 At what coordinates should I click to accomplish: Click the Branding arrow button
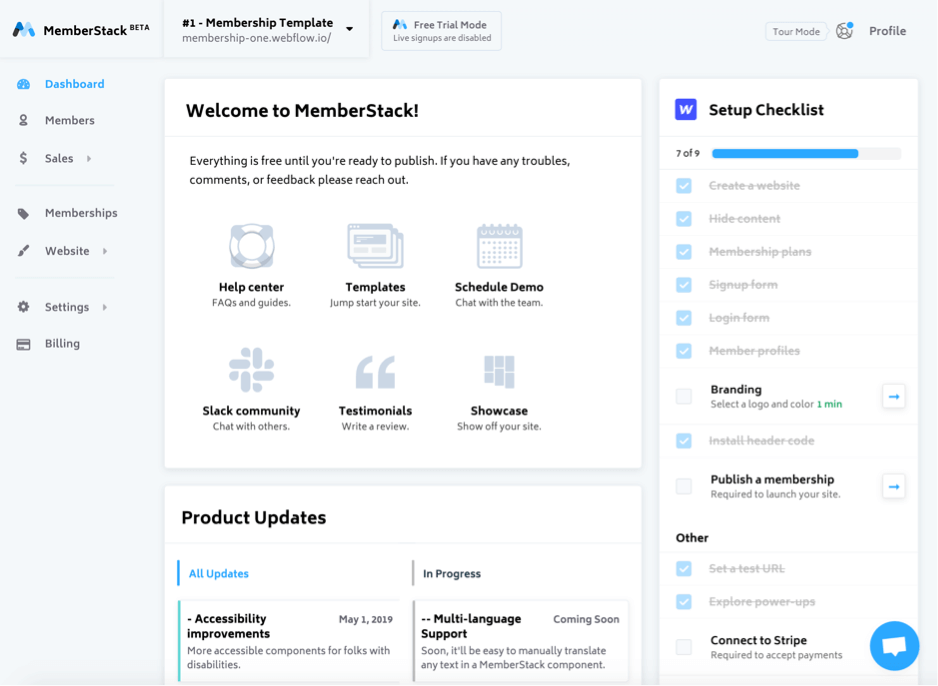click(894, 397)
